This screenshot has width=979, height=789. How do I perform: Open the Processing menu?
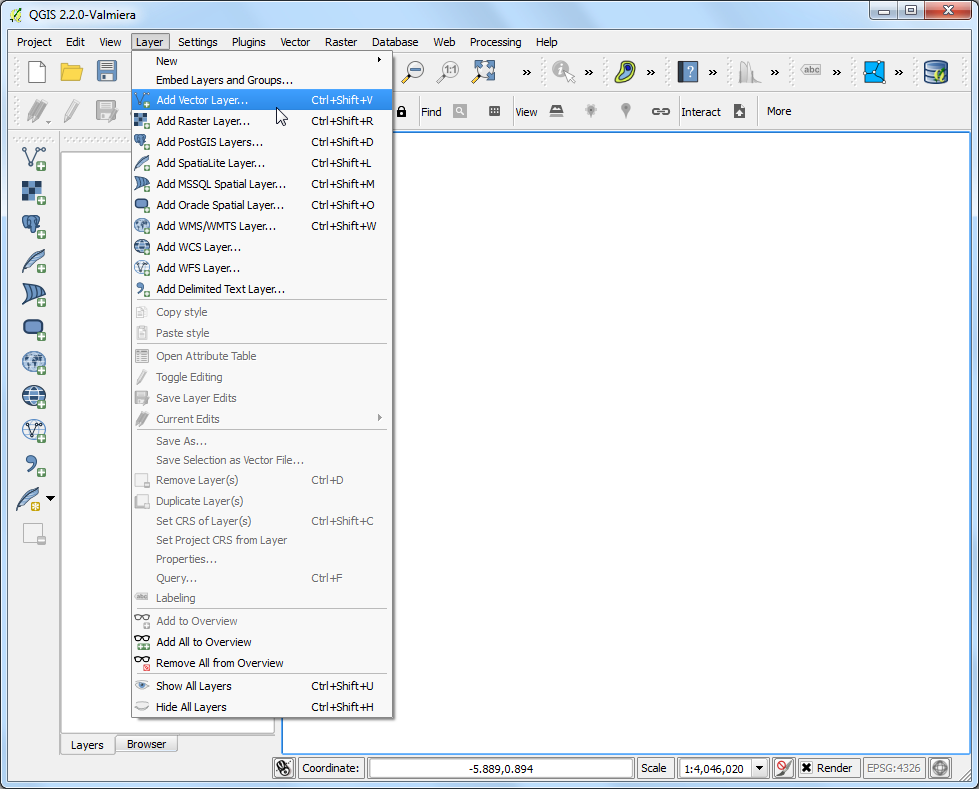[x=495, y=42]
